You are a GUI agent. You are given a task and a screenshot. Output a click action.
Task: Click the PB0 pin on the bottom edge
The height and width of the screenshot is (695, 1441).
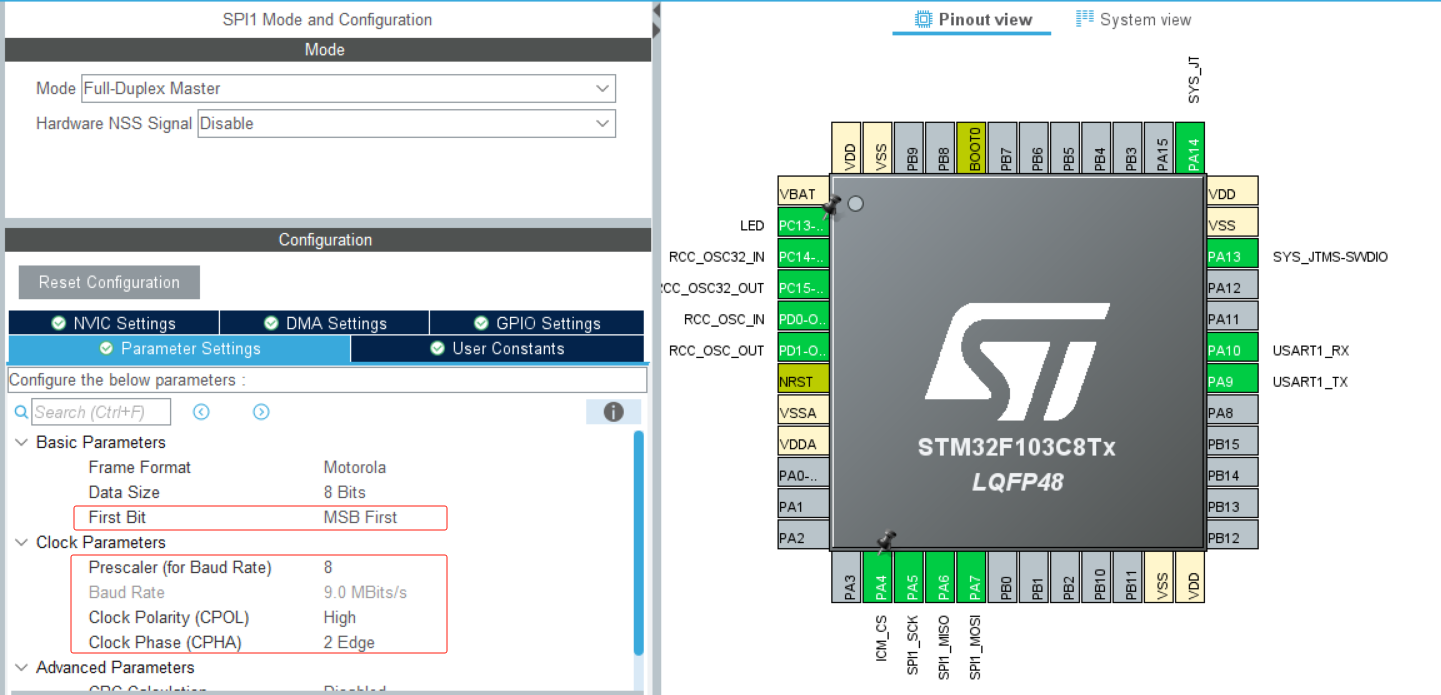[x=1004, y=576]
